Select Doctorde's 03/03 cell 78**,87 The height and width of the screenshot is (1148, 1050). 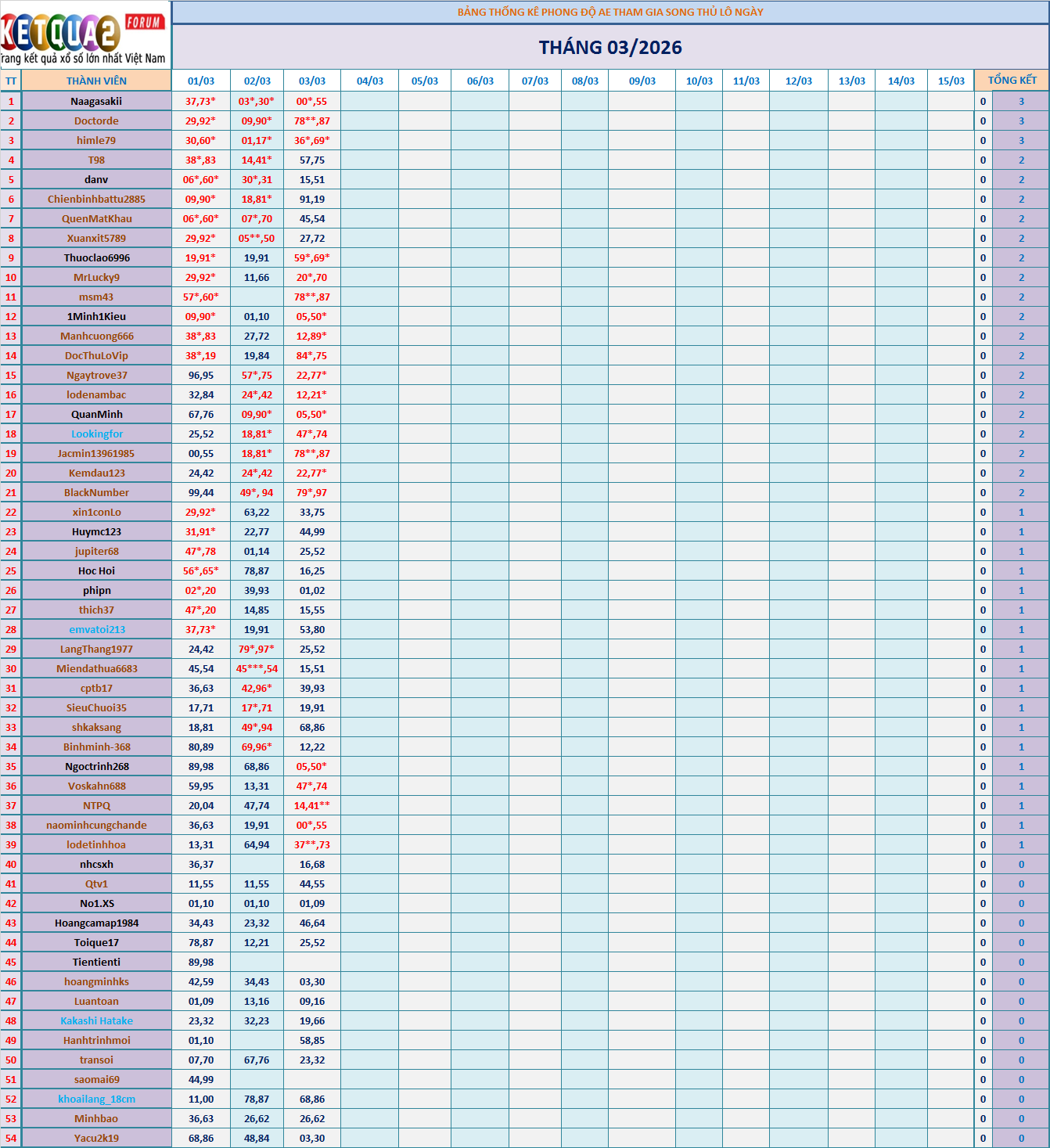pyautogui.click(x=312, y=121)
